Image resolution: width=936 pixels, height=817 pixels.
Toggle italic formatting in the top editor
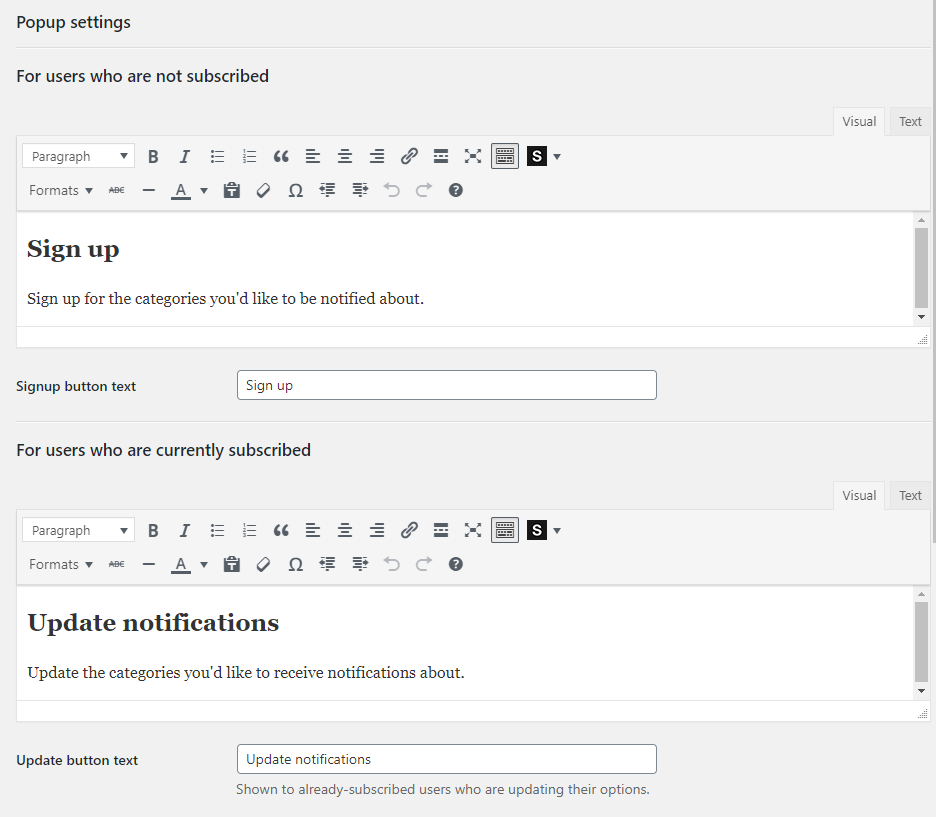coord(185,156)
